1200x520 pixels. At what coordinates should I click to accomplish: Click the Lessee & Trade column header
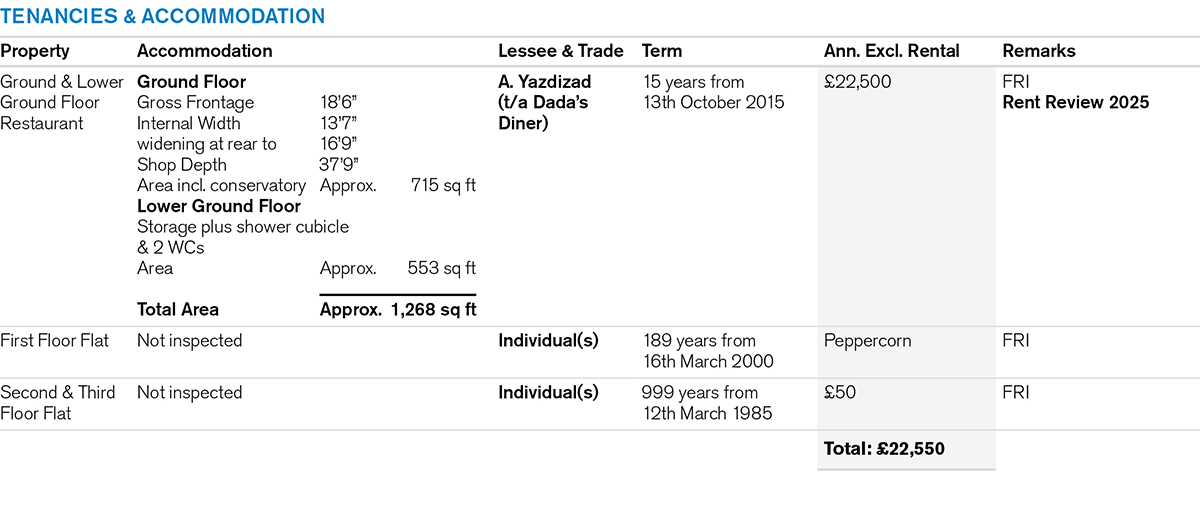[x=561, y=51]
